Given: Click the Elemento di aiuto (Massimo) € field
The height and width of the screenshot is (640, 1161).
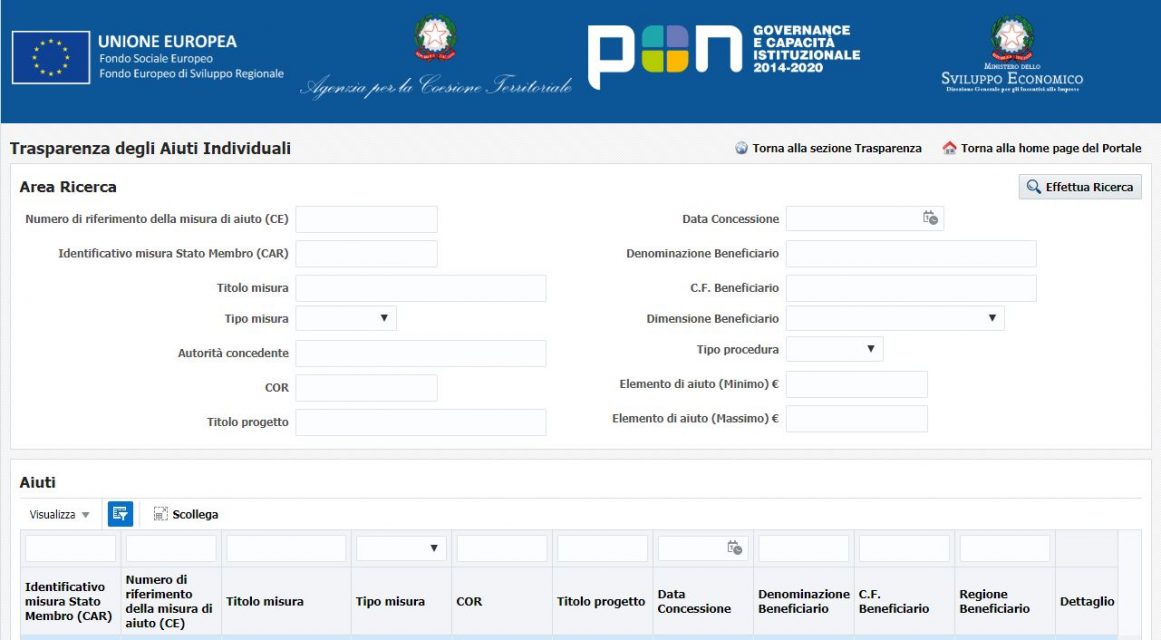Looking at the screenshot, I should (x=857, y=419).
